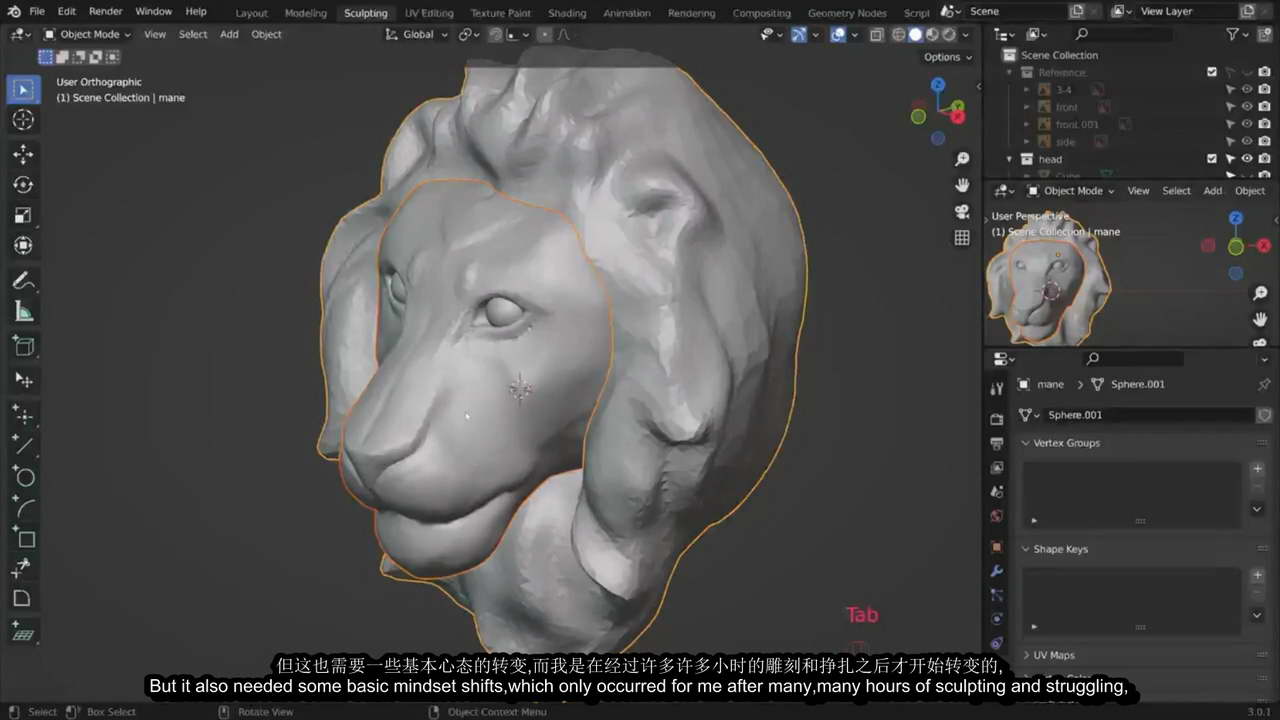Open the Add menu in main viewport header
The height and width of the screenshot is (720, 1280).
pos(229,34)
